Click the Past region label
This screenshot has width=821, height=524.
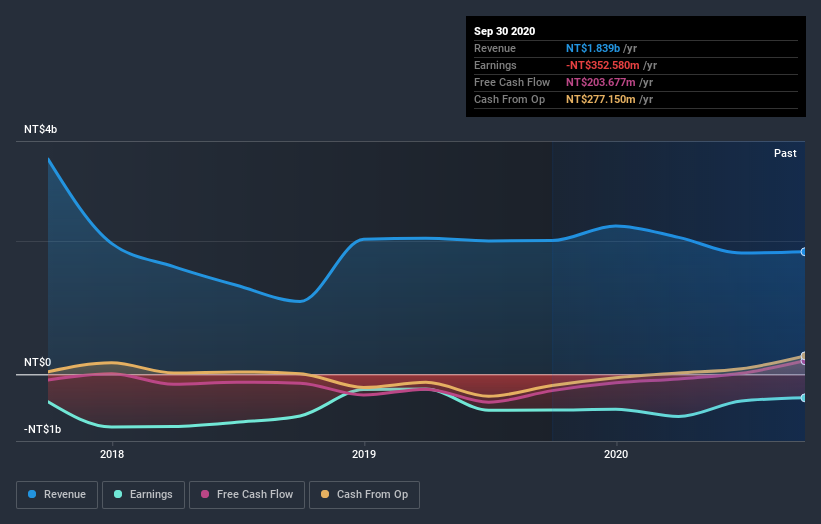pos(785,153)
